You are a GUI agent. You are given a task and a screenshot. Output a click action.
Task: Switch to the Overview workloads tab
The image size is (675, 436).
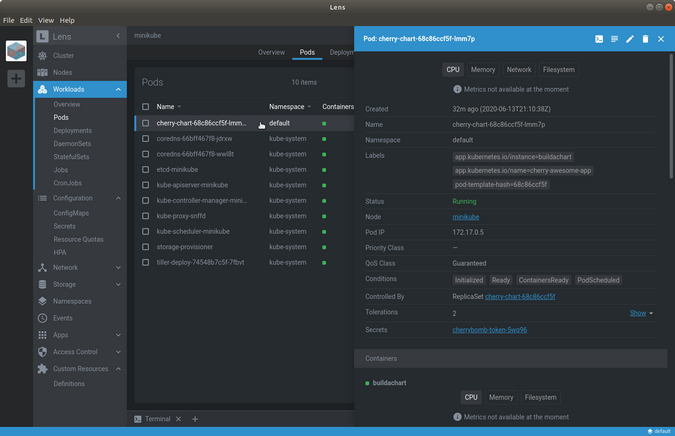271,52
